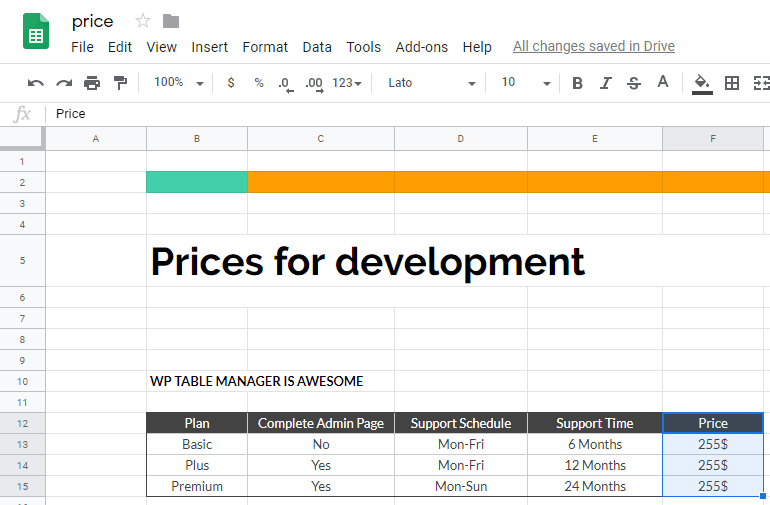Click the undo arrow icon
This screenshot has width=770, height=505.
pyautogui.click(x=36, y=83)
